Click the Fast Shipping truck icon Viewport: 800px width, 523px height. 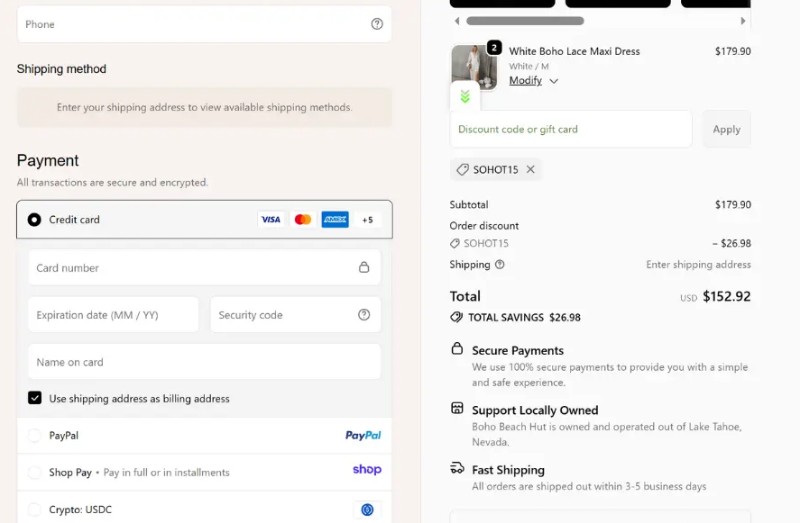457,467
